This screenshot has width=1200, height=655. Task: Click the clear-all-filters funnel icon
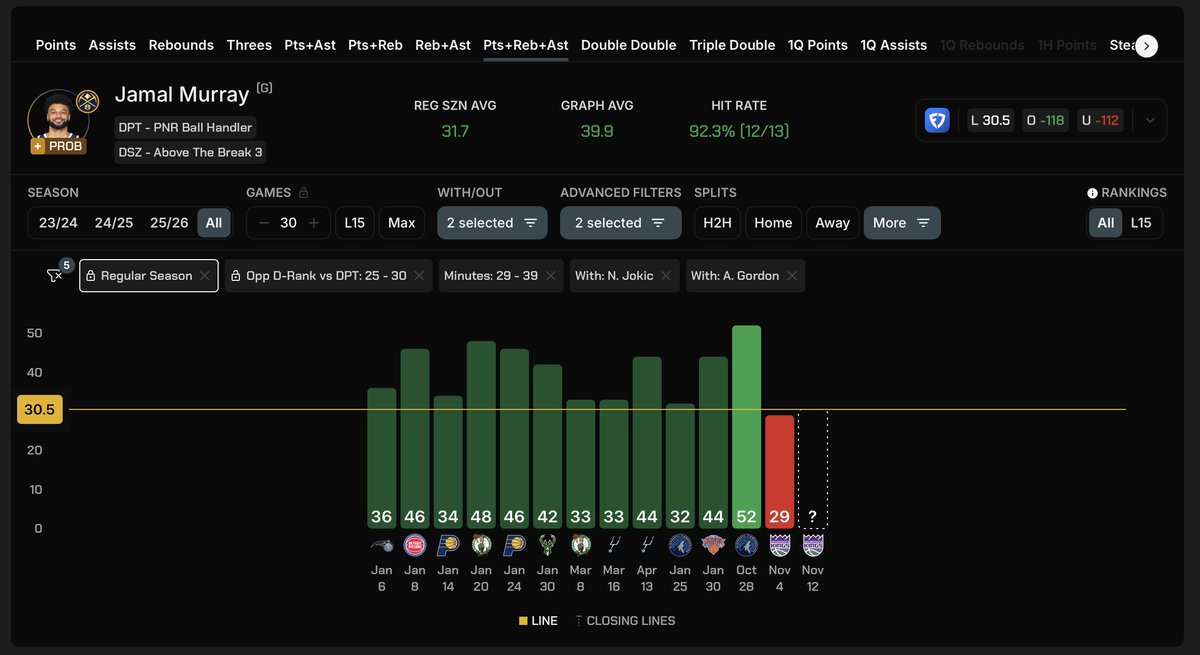(x=53, y=275)
